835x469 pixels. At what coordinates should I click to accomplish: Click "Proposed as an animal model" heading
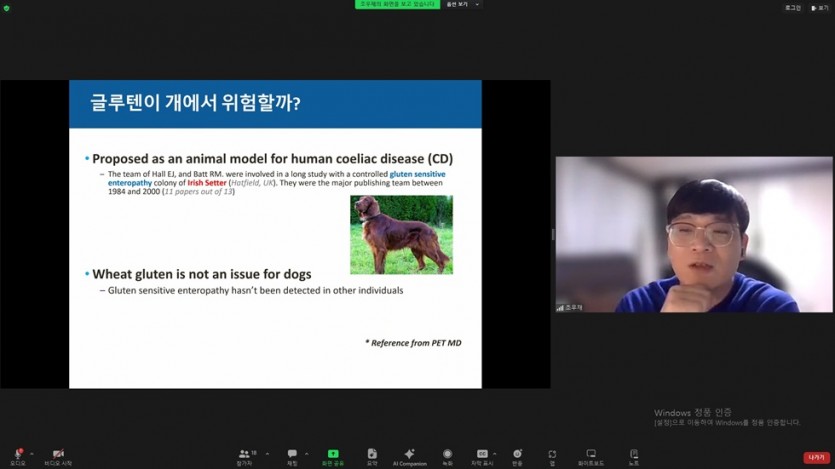pyautogui.click(x=273, y=159)
